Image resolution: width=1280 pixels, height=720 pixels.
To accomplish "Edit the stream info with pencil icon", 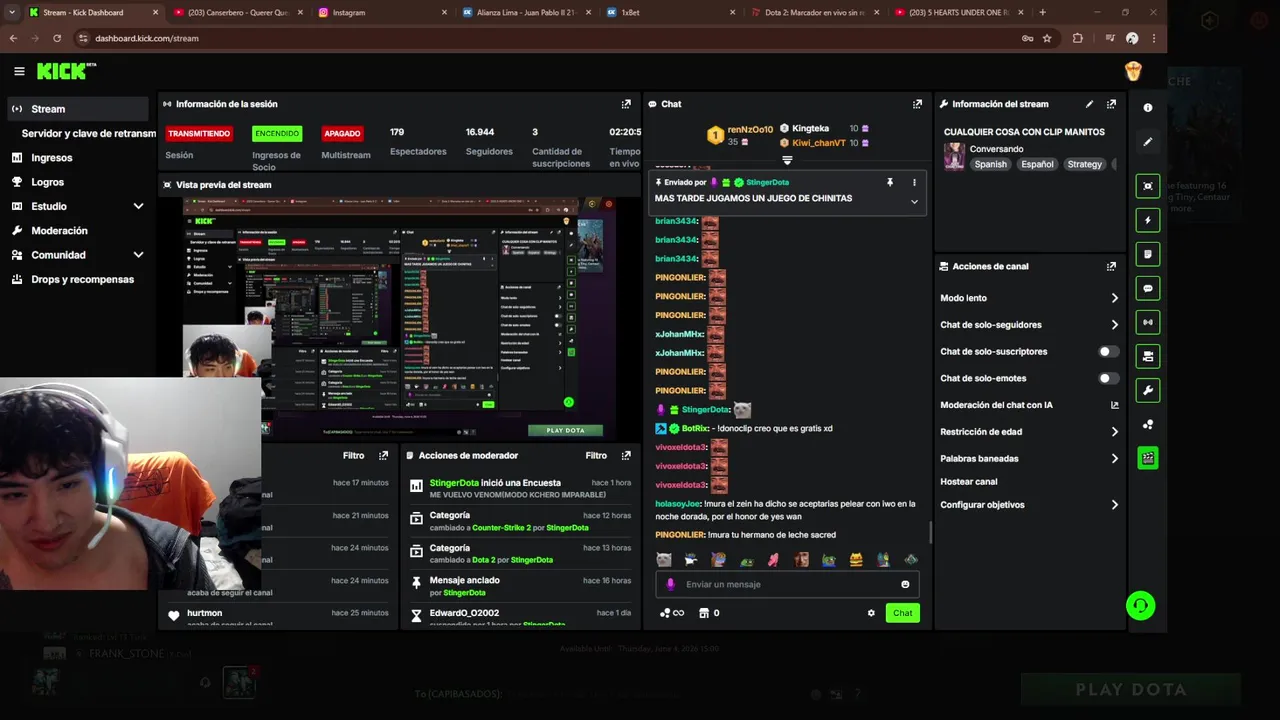I will tap(1089, 104).
